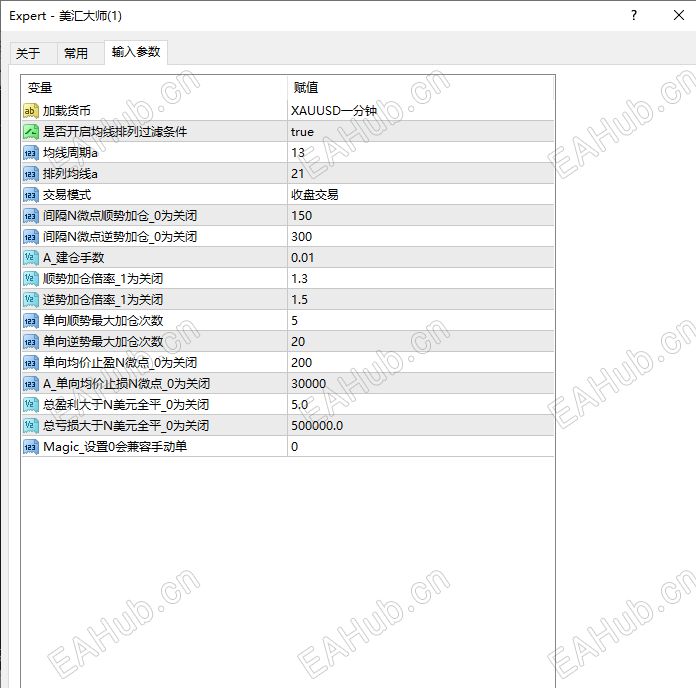Select the 逆势加仓倍率_1为关闭 label

(x=103, y=300)
